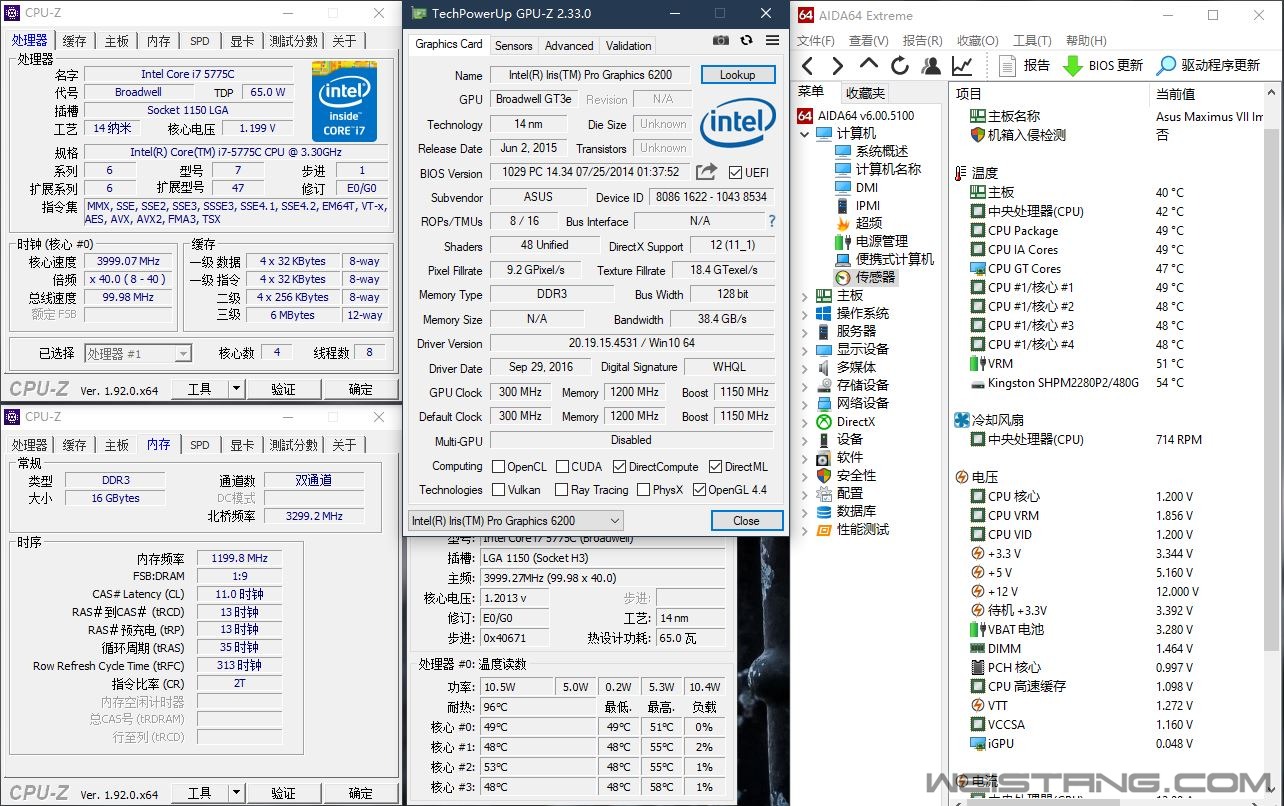The width and height of the screenshot is (1284, 806).
Task: Toggle the Vulkan checkbox
Action: [x=498, y=490]
